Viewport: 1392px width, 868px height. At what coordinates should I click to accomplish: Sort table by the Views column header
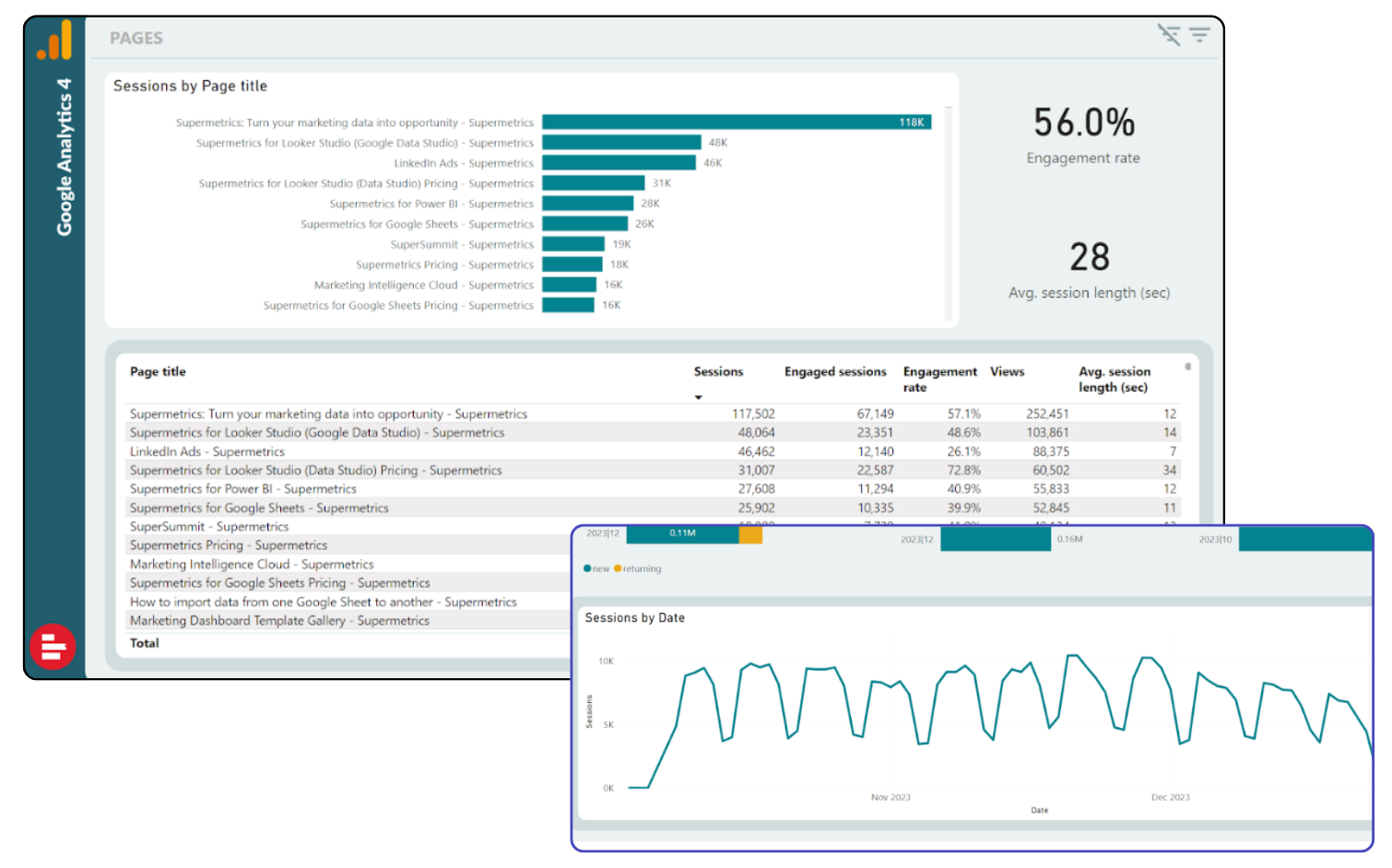(x=1007, y=371)
